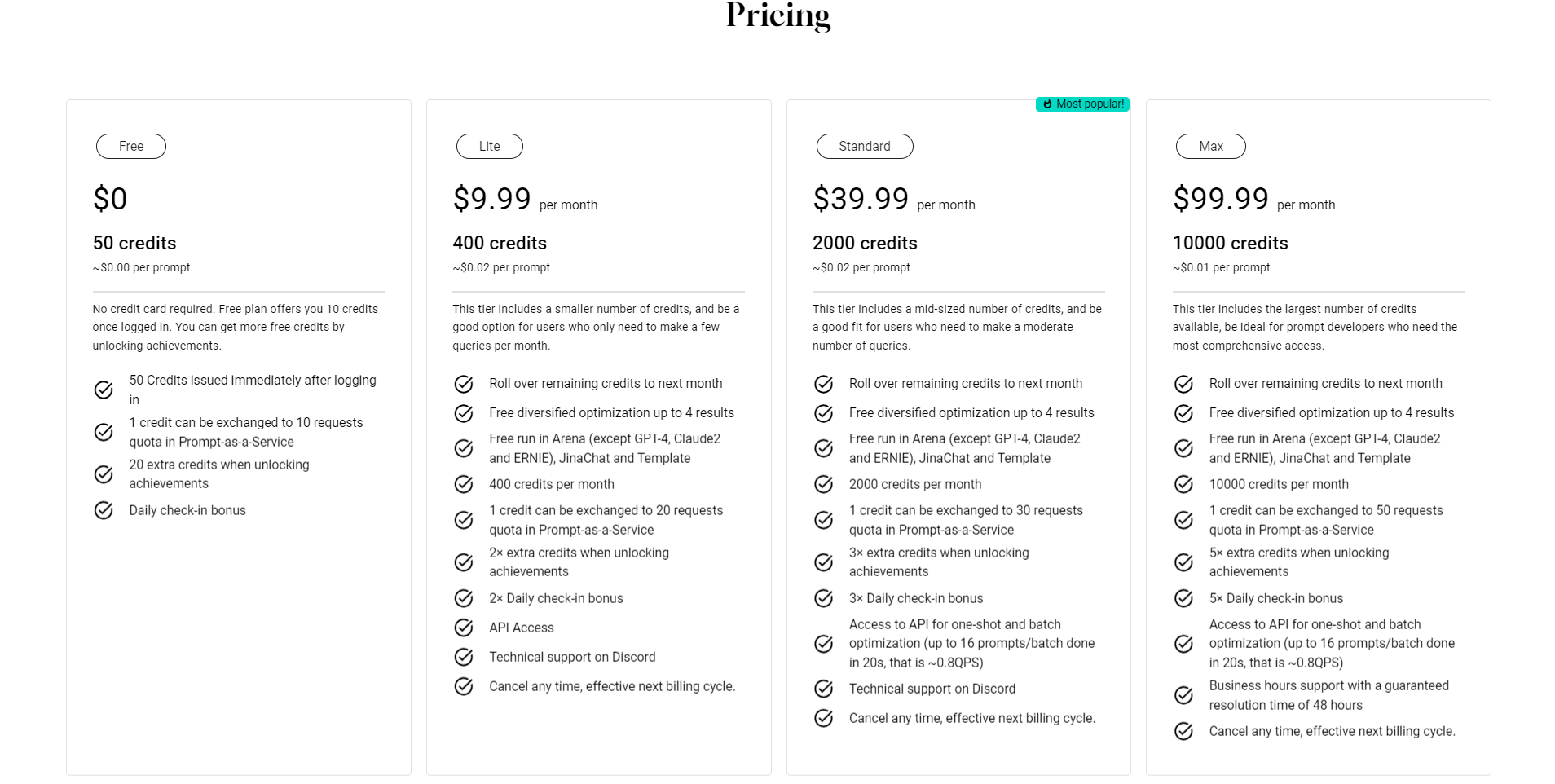Viewport: 1555px width, 784px height.
Task: Click the Pricing page heading
Action: [x=778, y=15]
